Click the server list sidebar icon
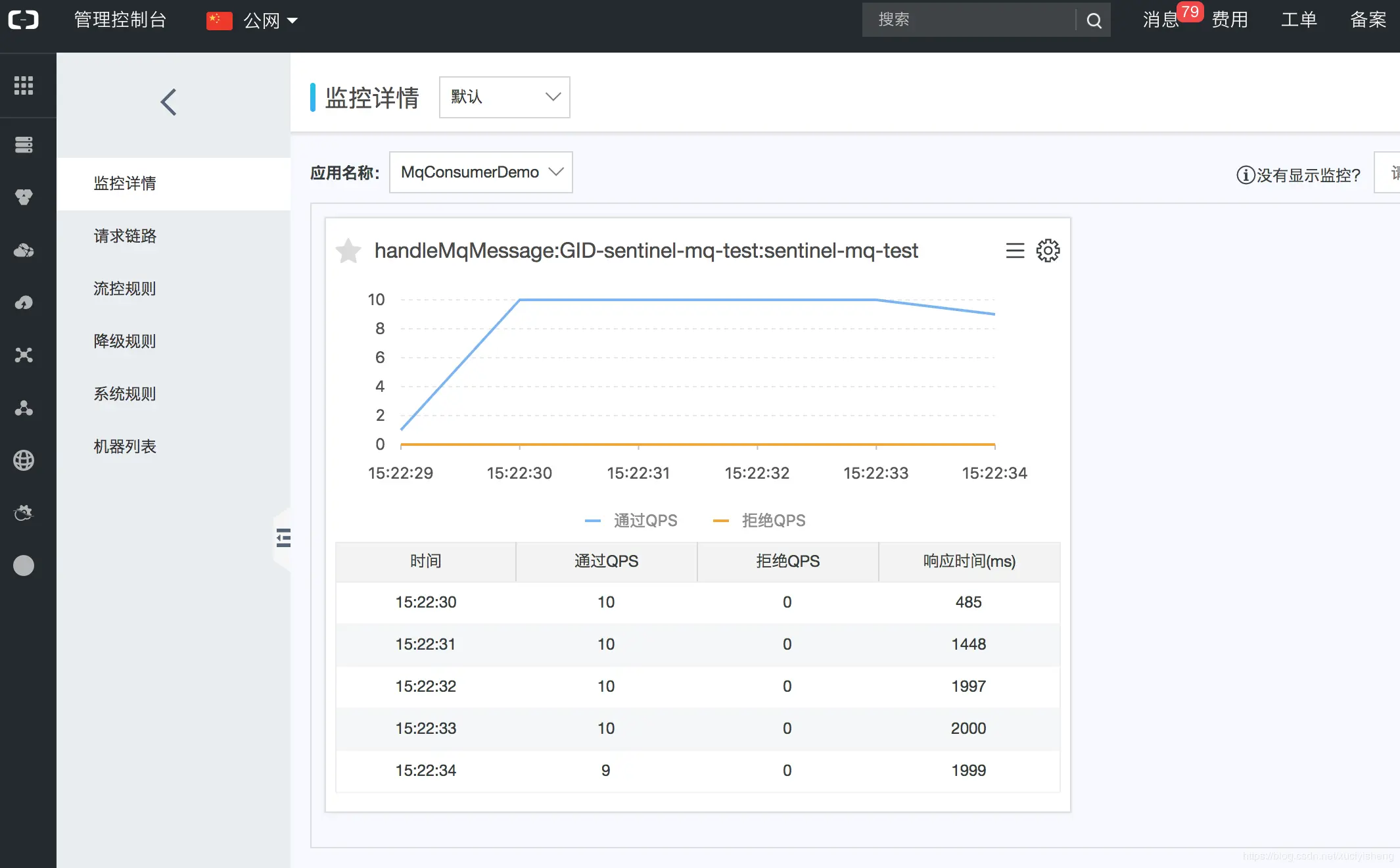This screenshot has width=1400, height=868. (x=24, y=145)
